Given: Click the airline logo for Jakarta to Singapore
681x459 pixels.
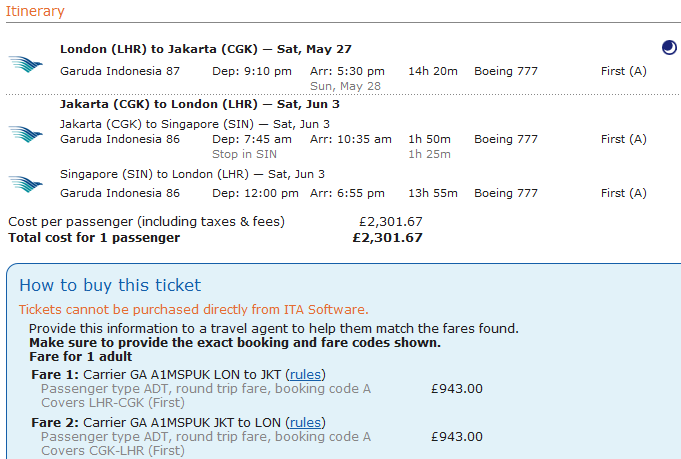Looking at the screenshot, I should [25, 132].
